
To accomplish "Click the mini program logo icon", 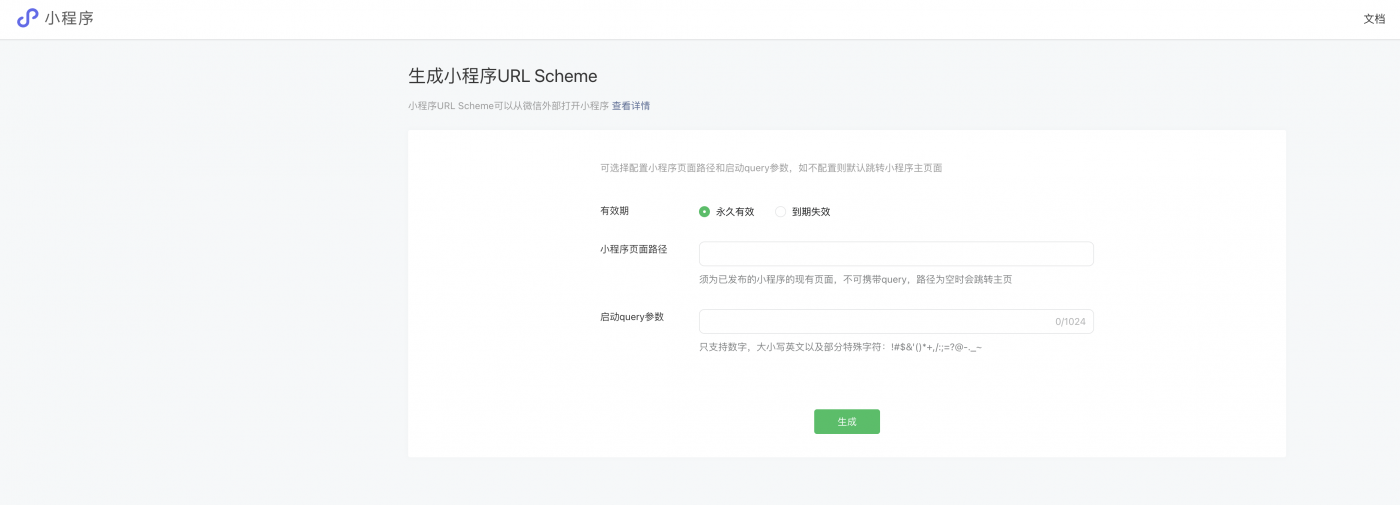I will pyautogui.click(x=27, y=18).
